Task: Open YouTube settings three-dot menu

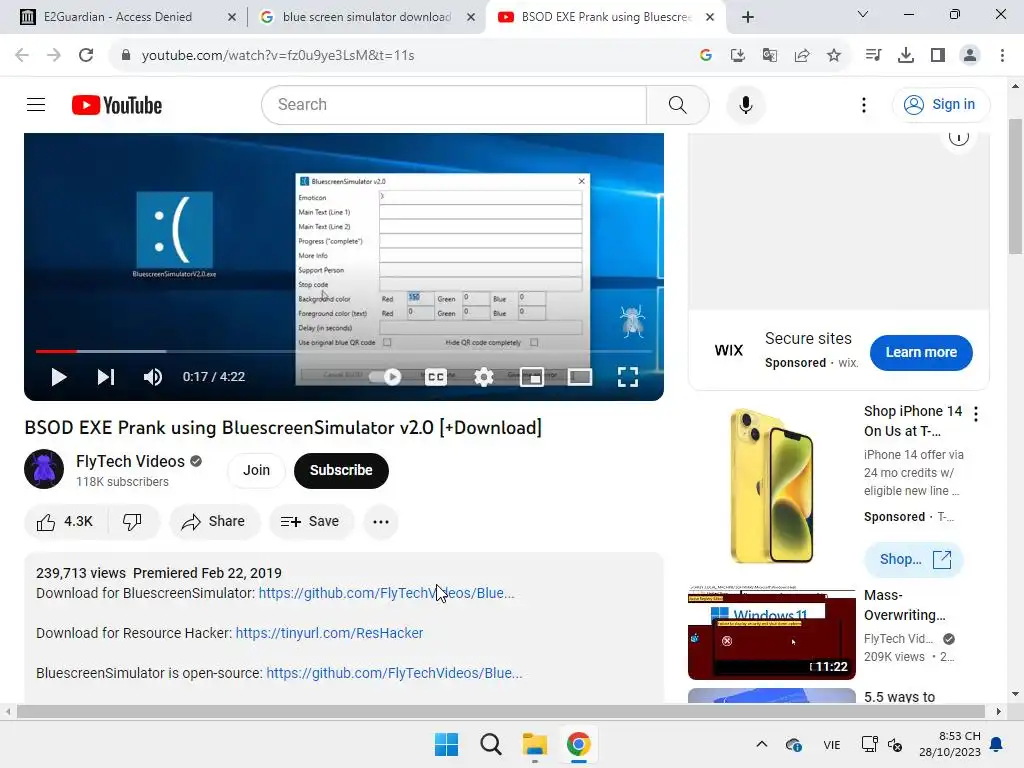Action: click(x=863, y=104)
